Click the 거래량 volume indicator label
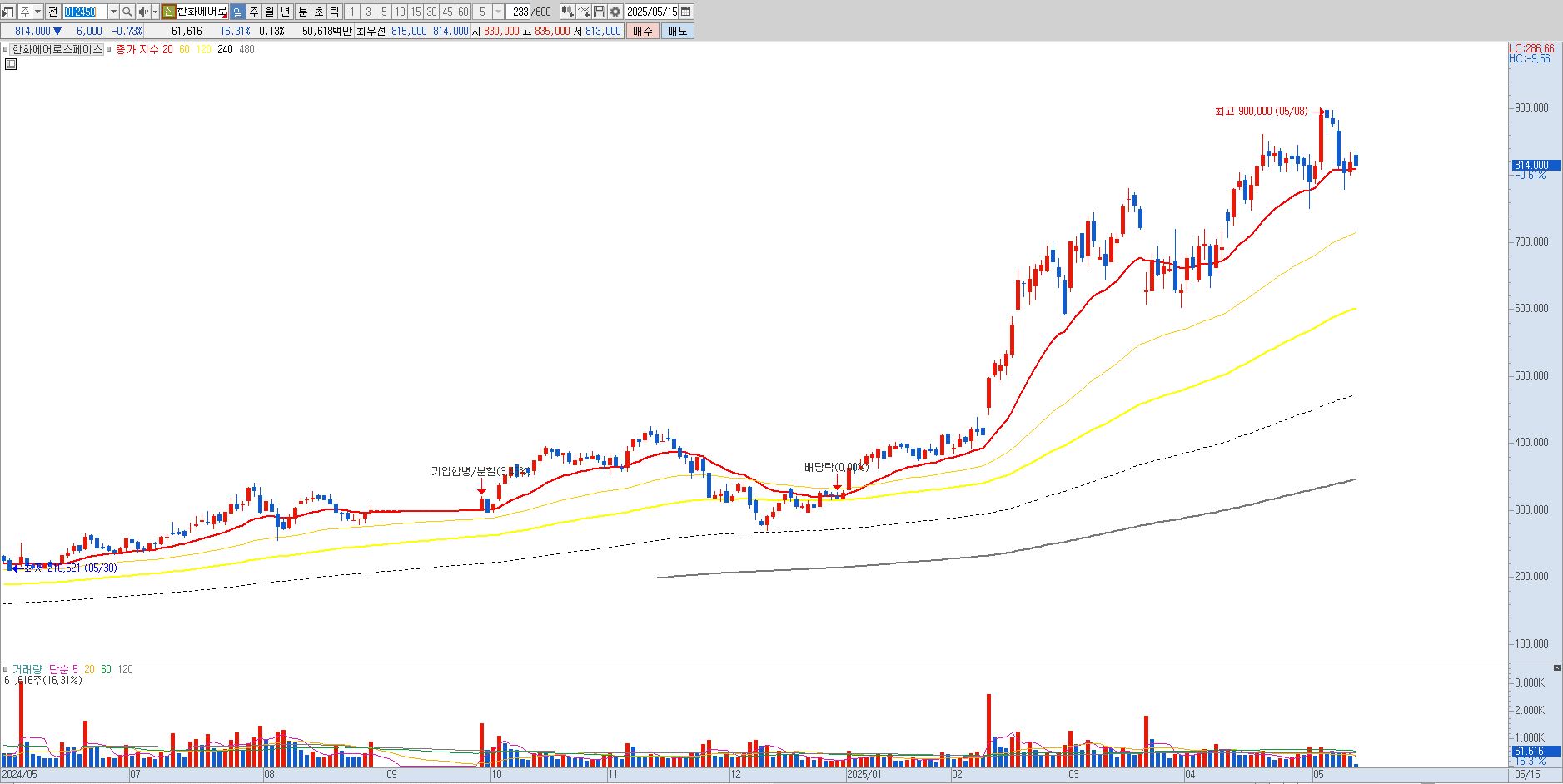Screen dimensions: 1563x784 click(26, 669)
